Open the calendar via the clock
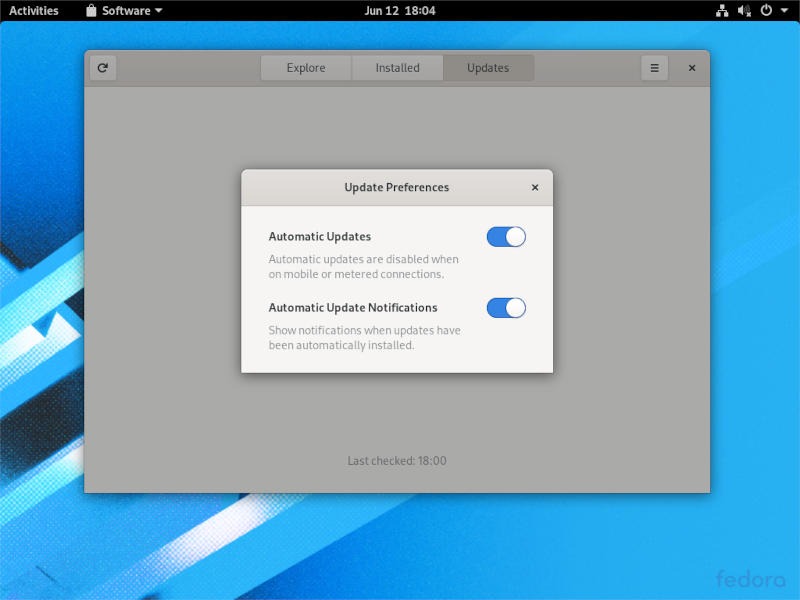Viewport: 800px width, 600px height. click(x=399, y=11)
